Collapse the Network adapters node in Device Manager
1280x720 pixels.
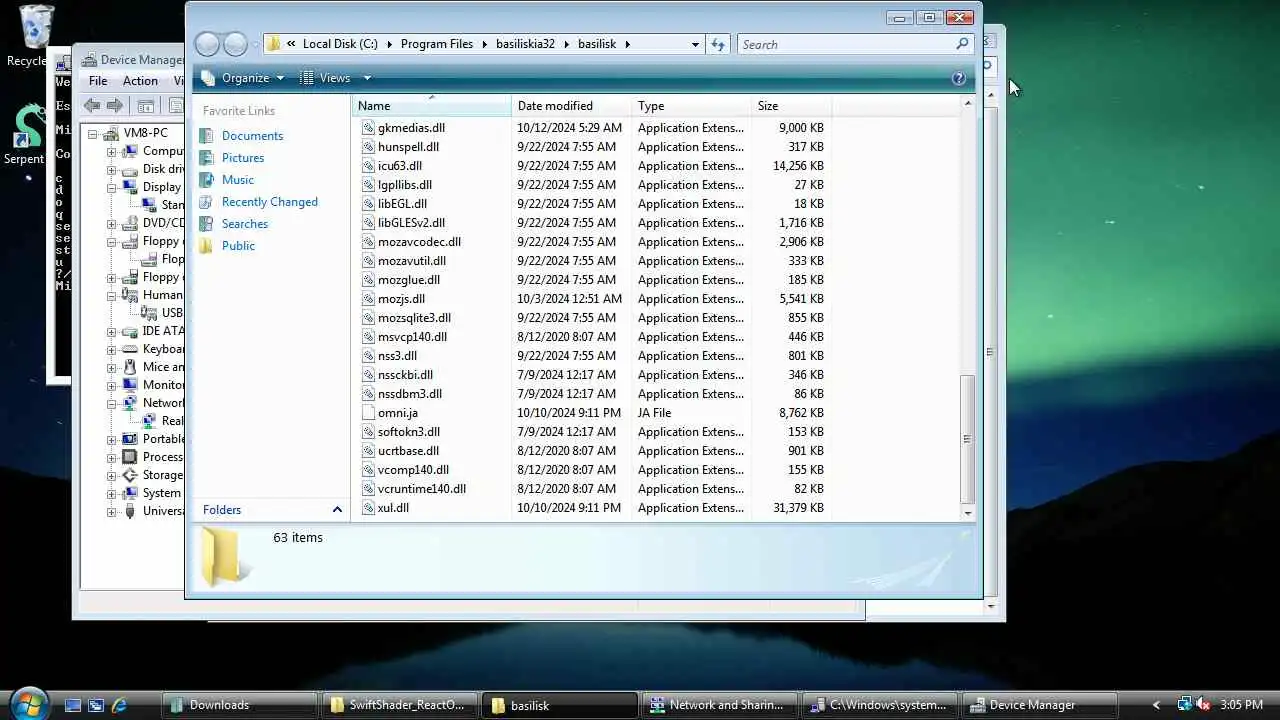[x=113, y=403]
